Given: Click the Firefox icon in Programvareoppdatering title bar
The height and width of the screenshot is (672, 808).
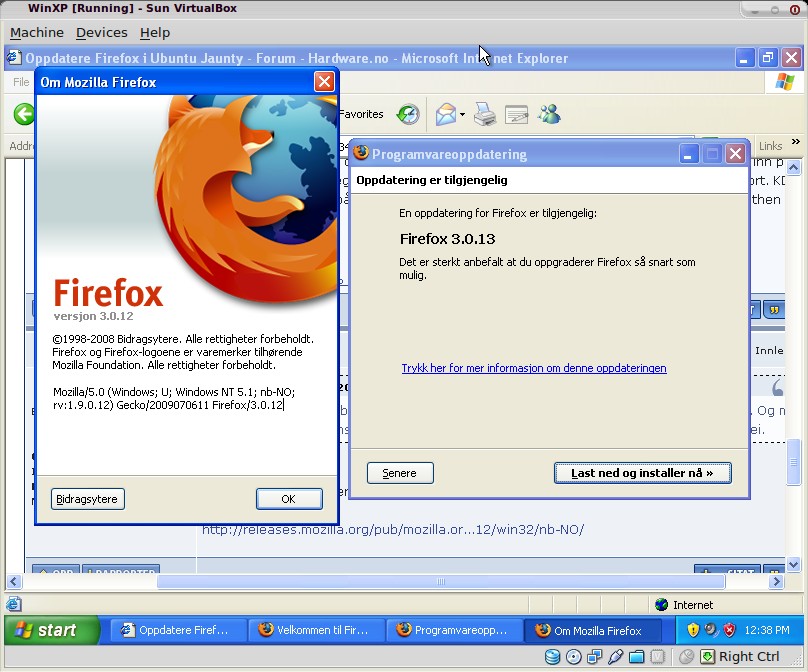Looking at the screenshot, I should (x=361, y=153).
